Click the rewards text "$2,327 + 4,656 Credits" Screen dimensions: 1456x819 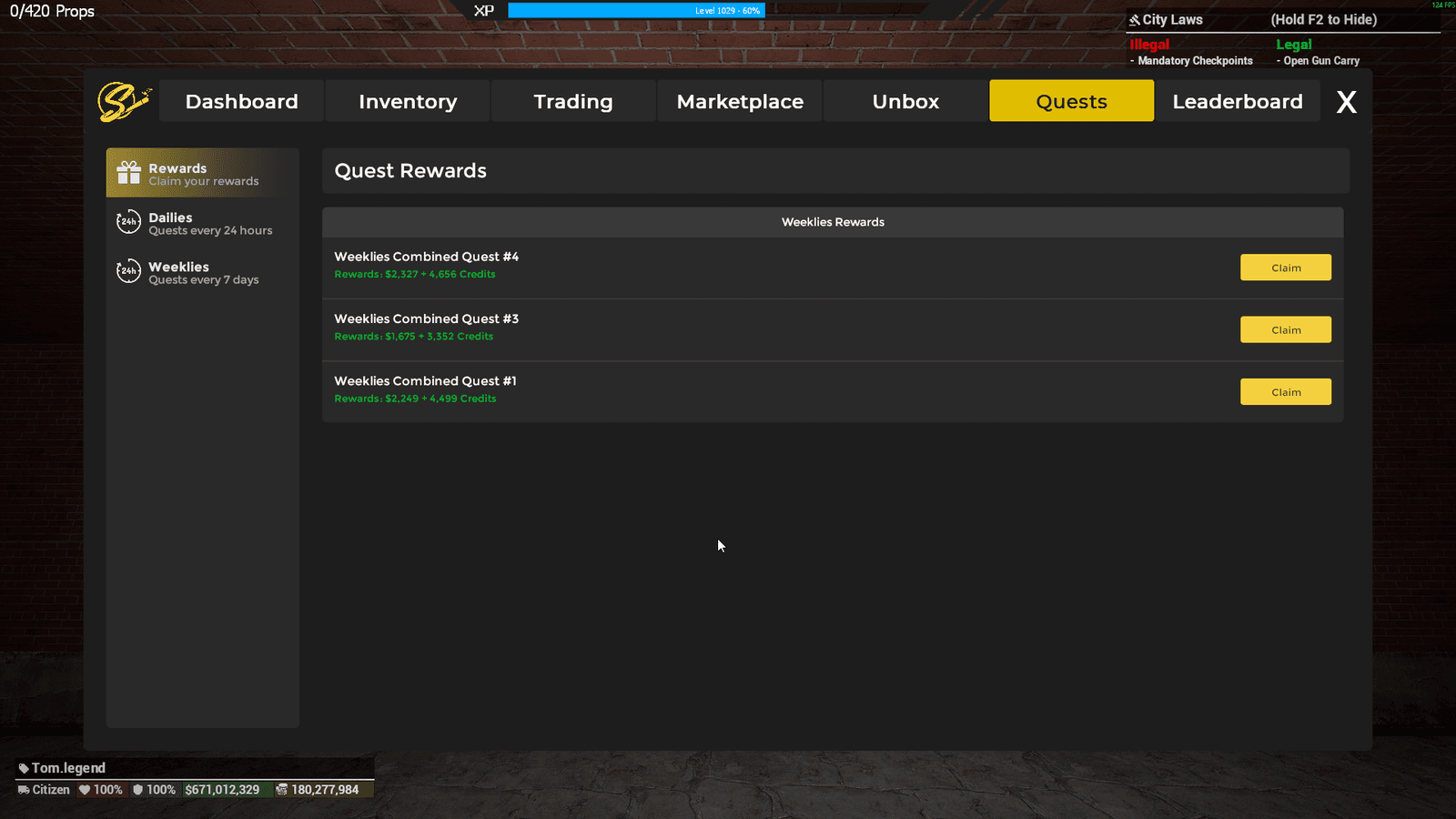pyautogui.click(x=440, y=274)
